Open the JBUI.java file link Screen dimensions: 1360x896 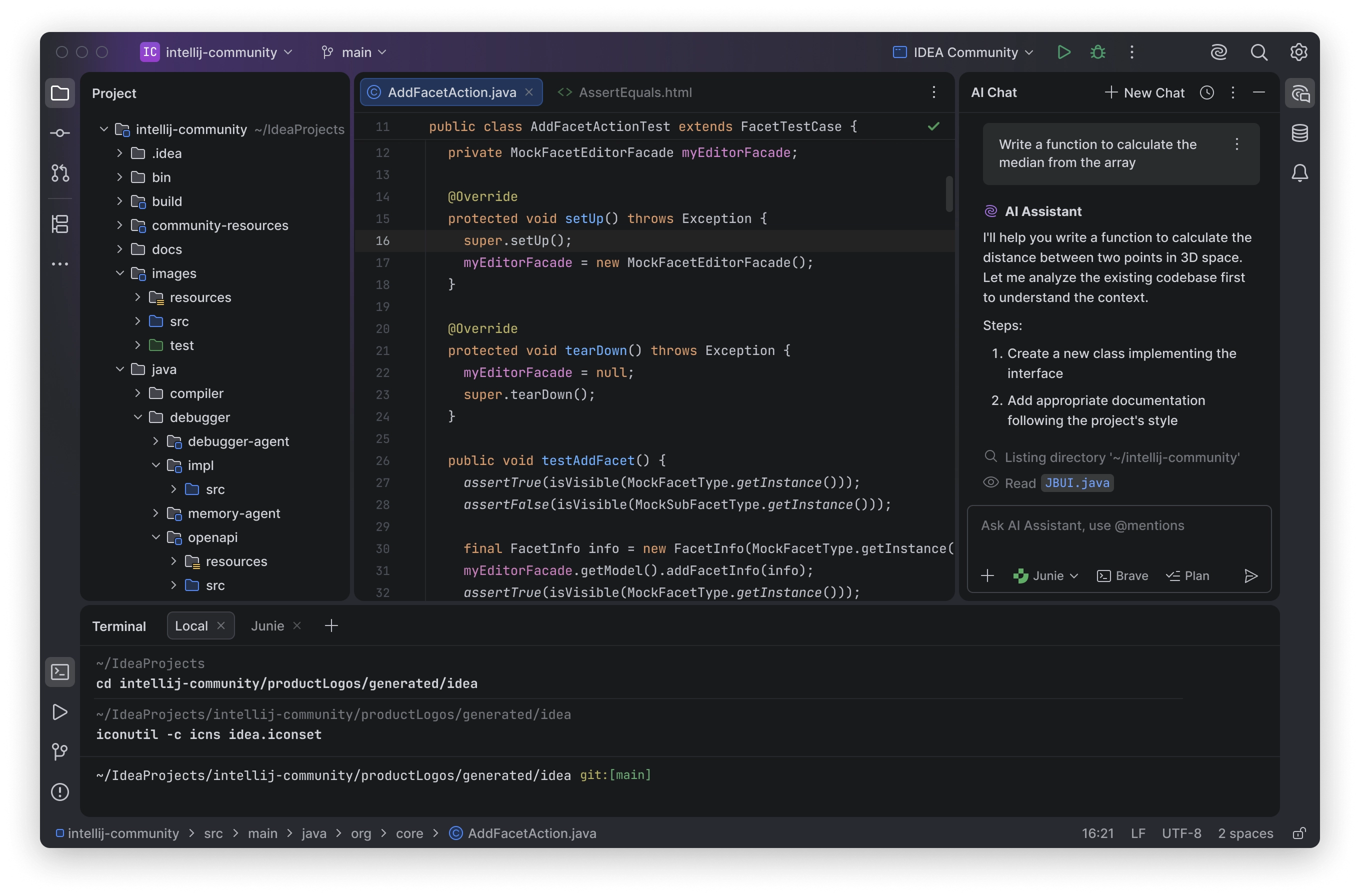coord(1076,483)
